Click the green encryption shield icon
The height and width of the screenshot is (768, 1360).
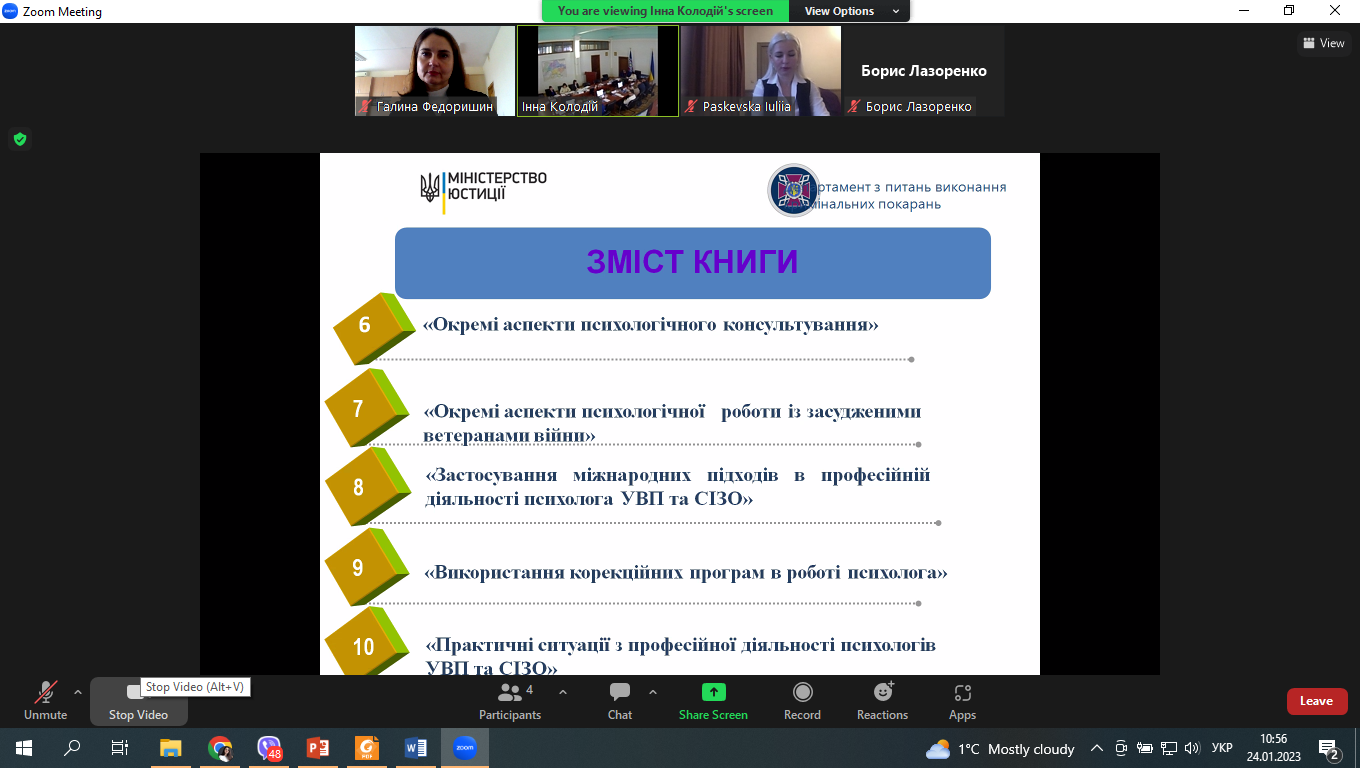tap(19, 139)
